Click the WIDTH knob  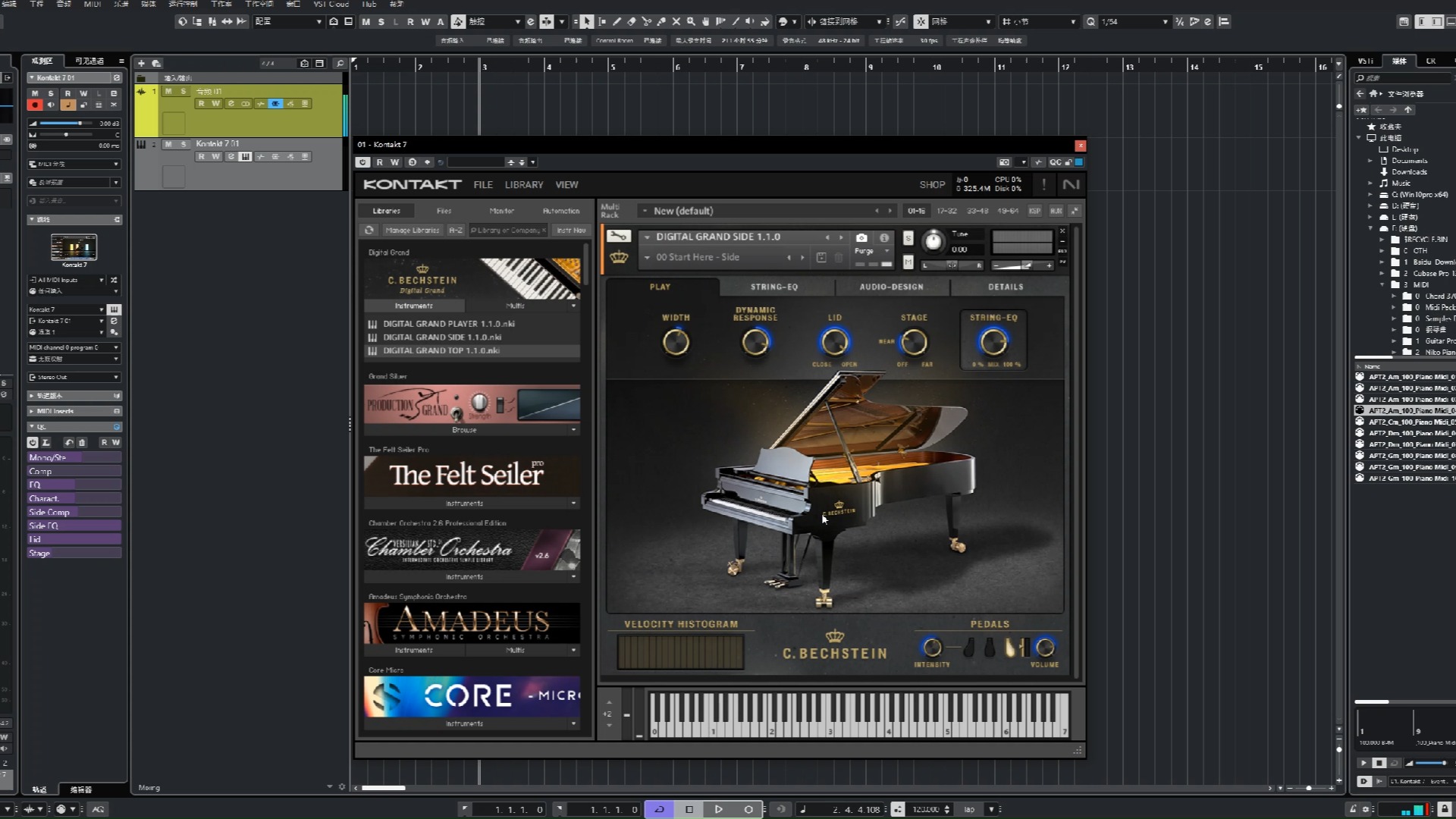tap(676, 343)
